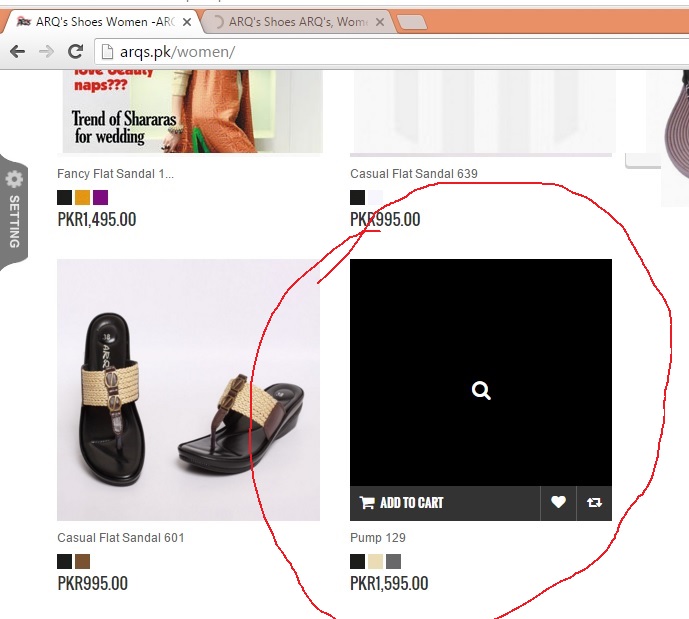Open the Casual Flat Sandal 639 link
This screenshot has width=689, height=619.
tap(413, 174)
